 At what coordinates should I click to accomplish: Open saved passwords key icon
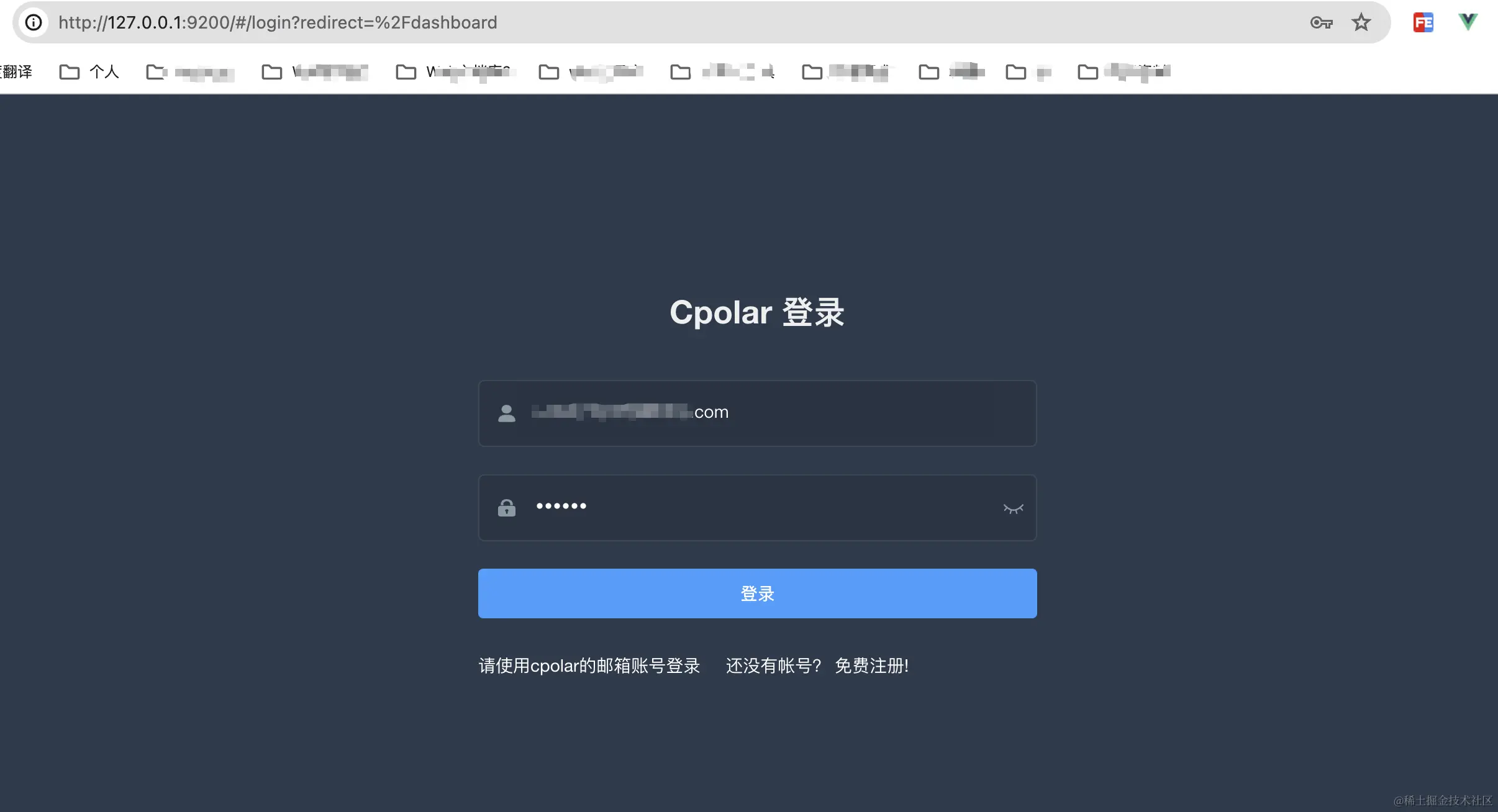click(1321, 23)
